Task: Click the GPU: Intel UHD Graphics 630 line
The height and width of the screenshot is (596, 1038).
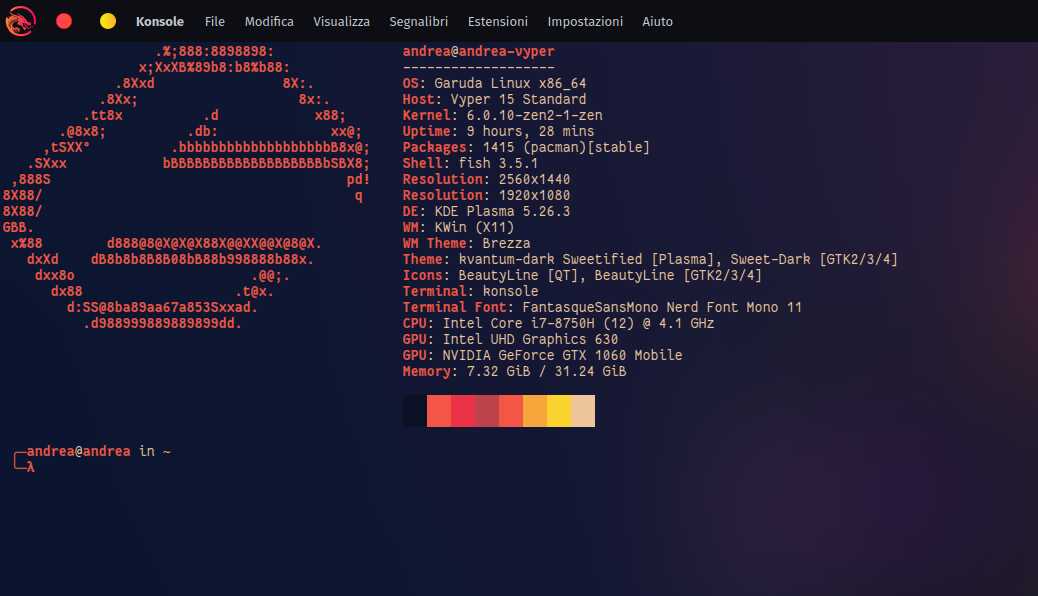Action: coord(510,339)
